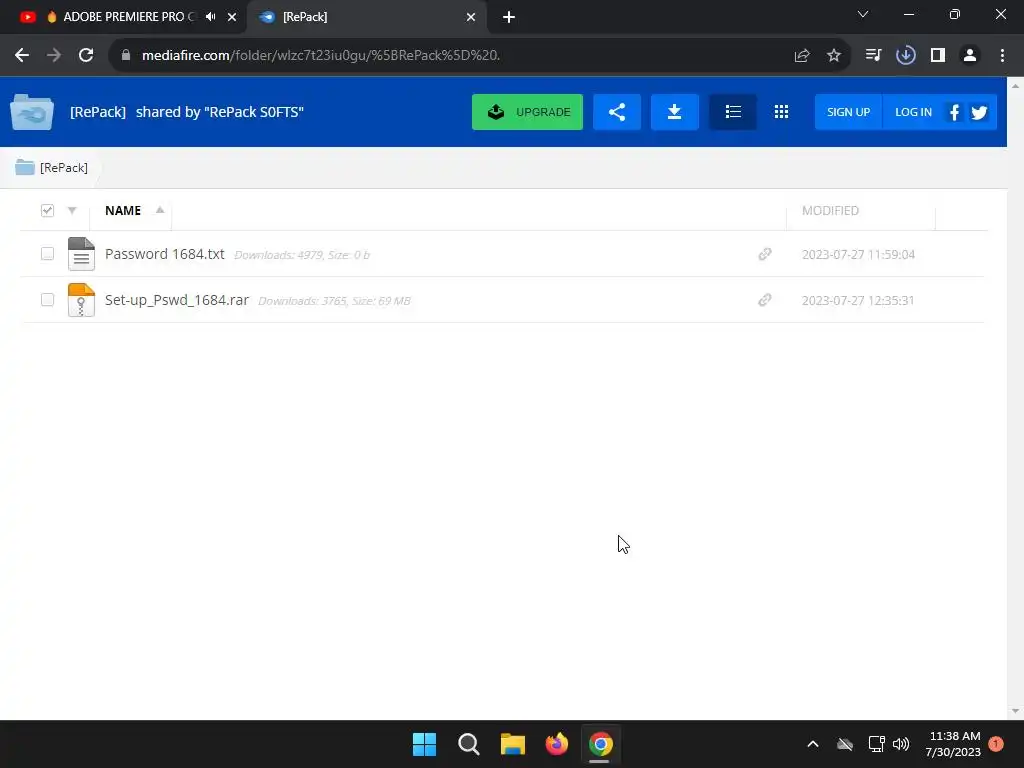Image resolution: width=1024 pixels, height=768 pixels.
Task: Click Chrome icon in taskbar
Action: coord(600,744)
